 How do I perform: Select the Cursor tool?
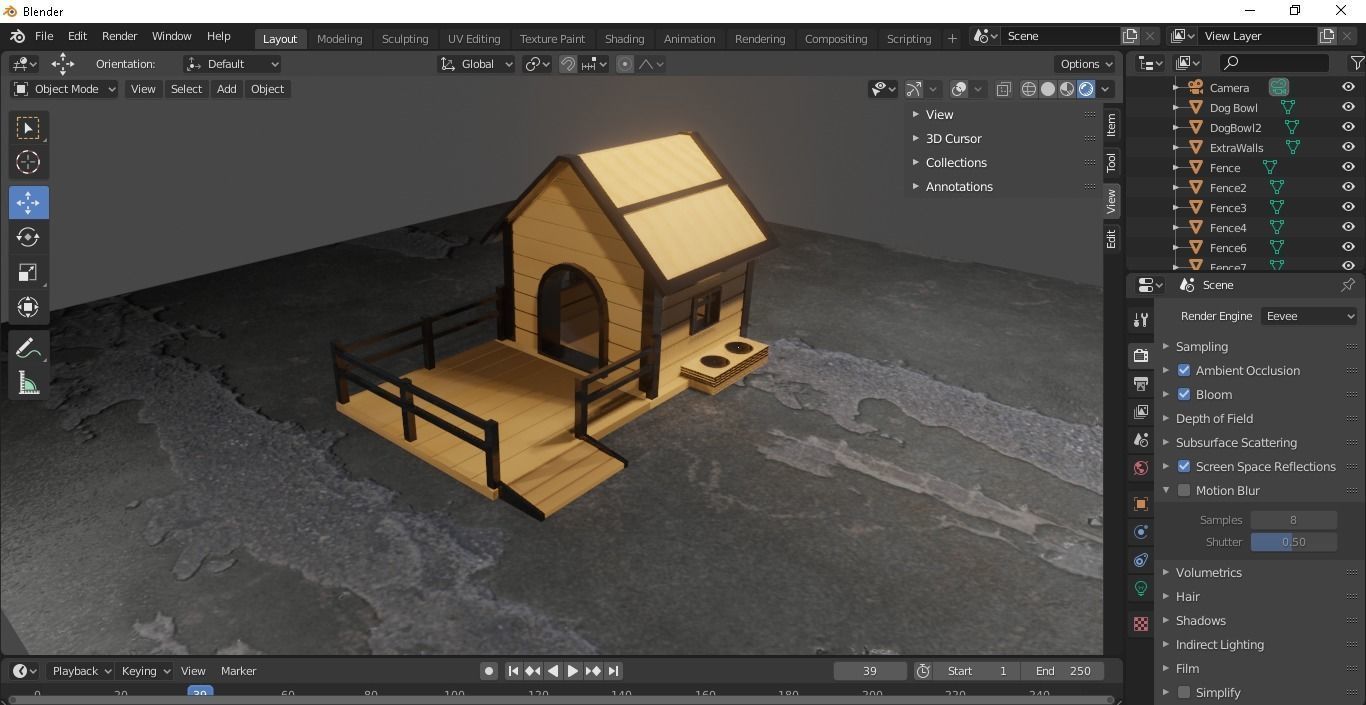[28, 162]
